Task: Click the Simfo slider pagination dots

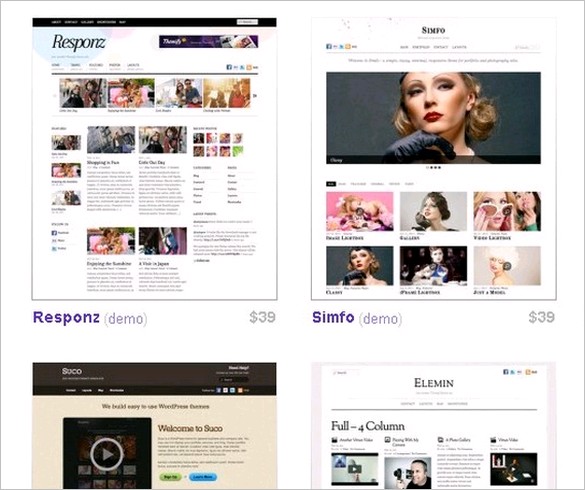Action: coord(434,168)
